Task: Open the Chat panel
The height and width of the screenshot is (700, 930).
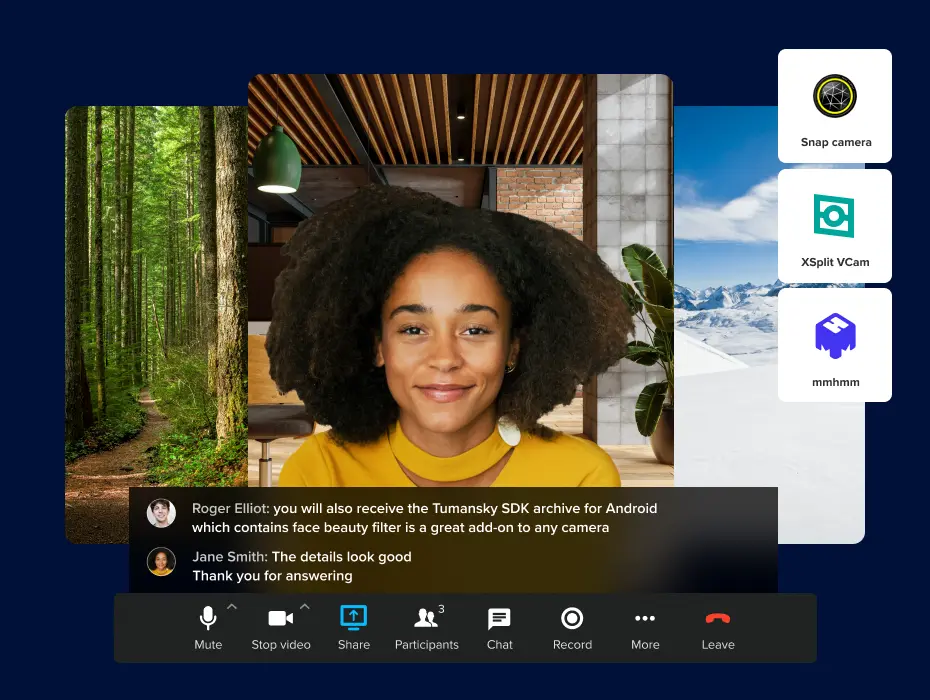Action: [500, 618]
